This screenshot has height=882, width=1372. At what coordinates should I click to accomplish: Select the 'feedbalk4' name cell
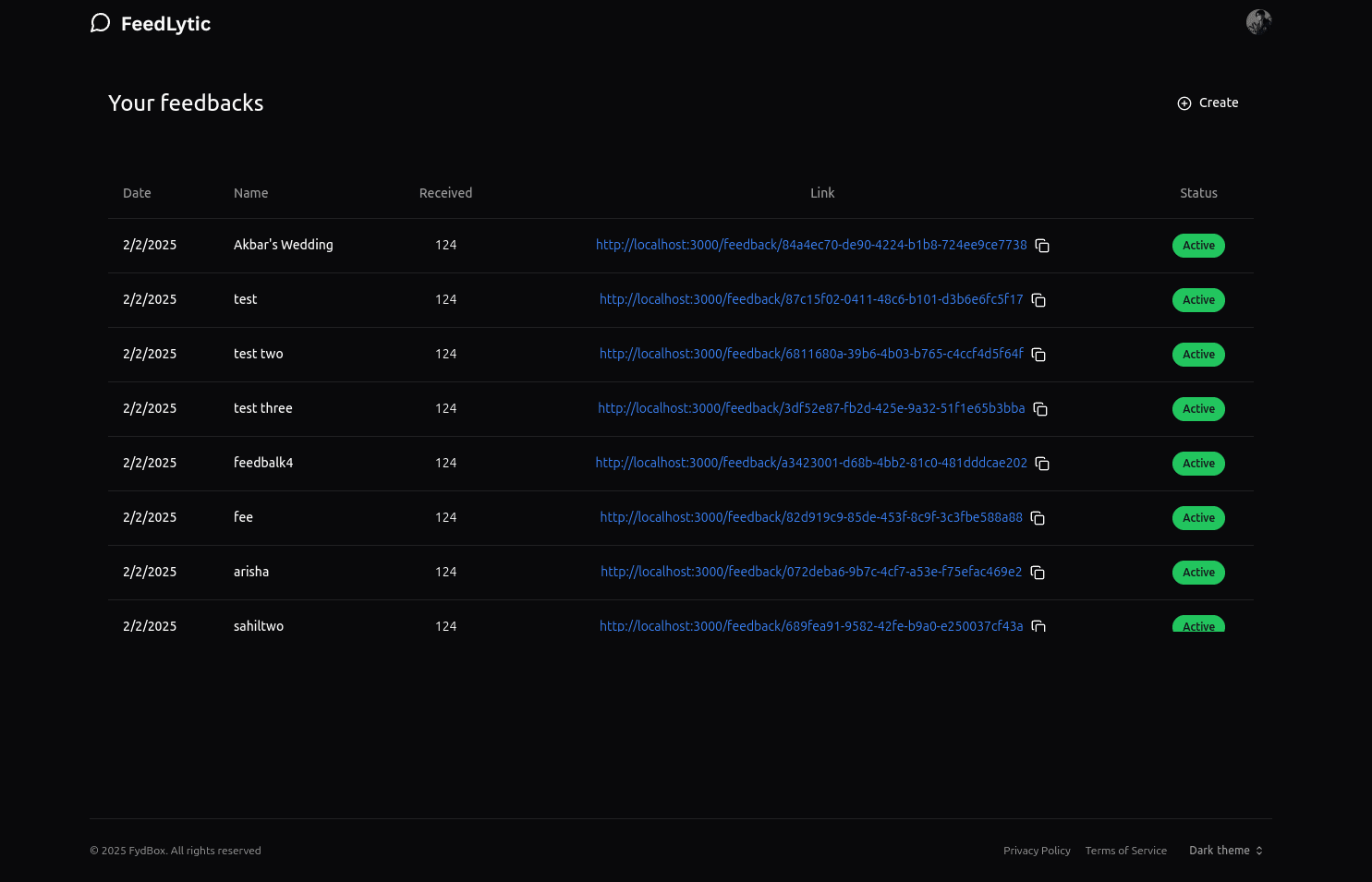pyautogui.click(x=263, y=463)
